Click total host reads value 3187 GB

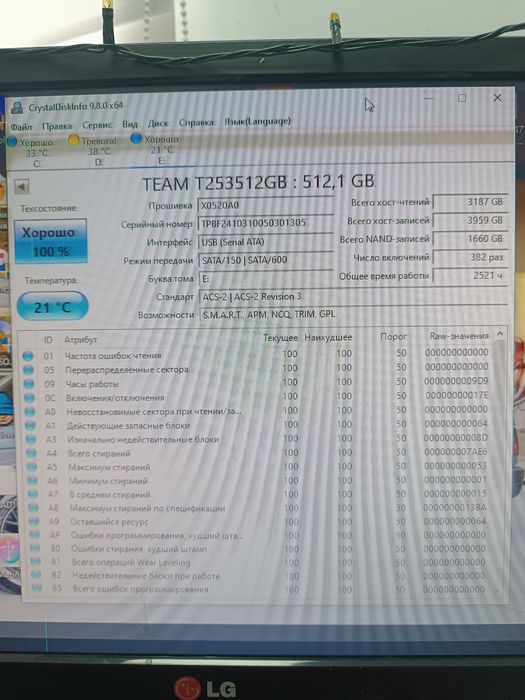(470, 202)
